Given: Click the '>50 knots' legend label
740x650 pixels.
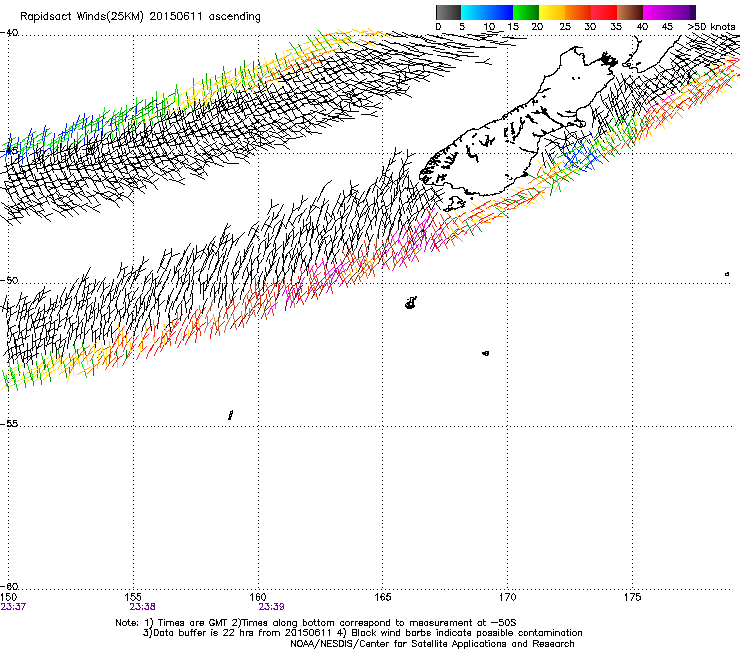Looking at the screenshot, I should (711, 26).
